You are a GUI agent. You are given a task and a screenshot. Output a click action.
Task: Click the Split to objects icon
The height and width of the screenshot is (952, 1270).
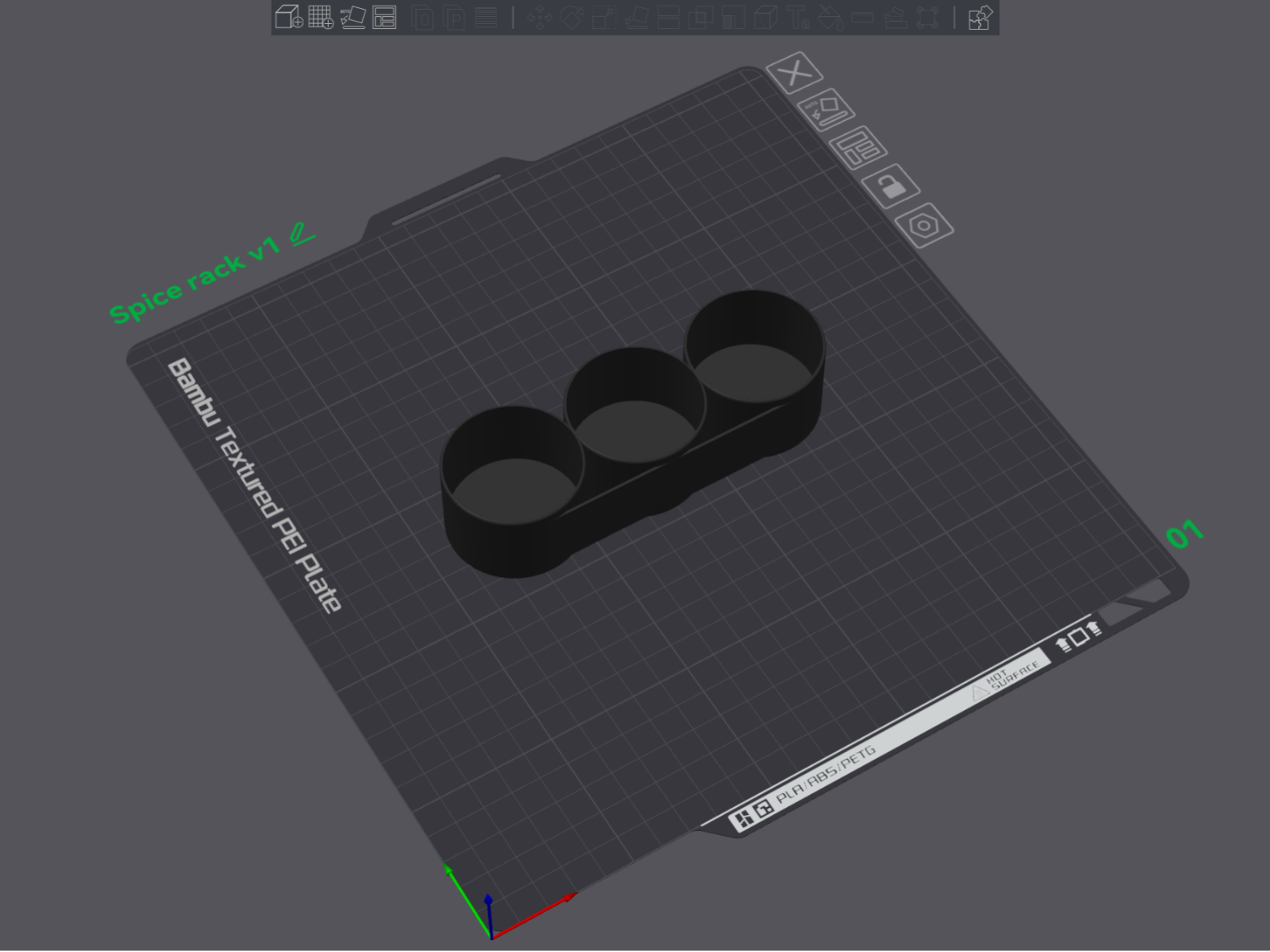422,18
